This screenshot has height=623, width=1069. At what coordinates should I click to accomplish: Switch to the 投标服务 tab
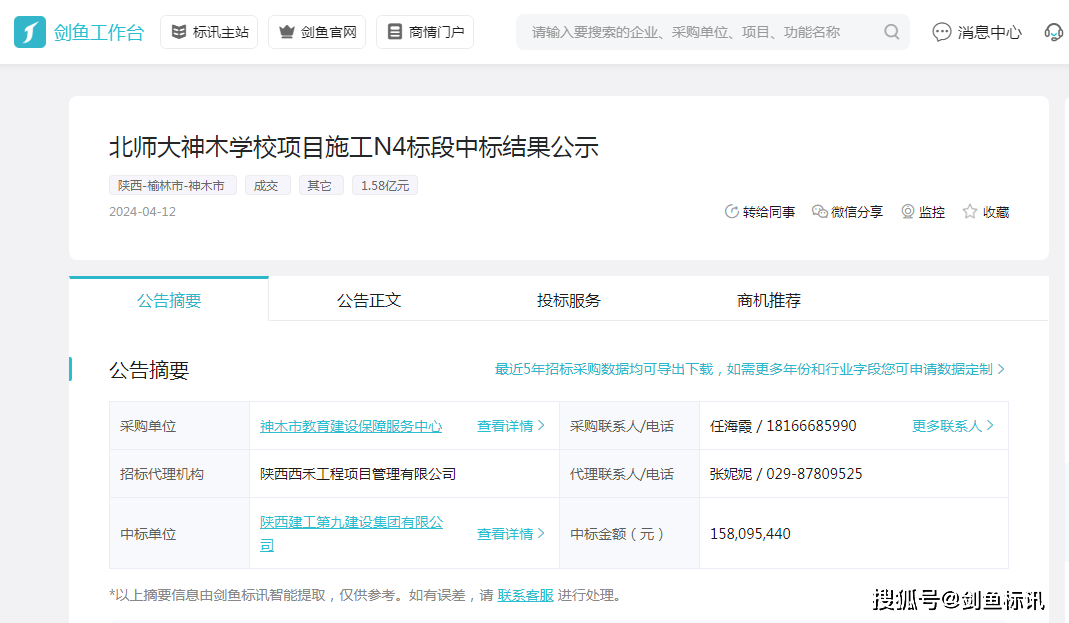pyautogui.click(x=569, y=300)
